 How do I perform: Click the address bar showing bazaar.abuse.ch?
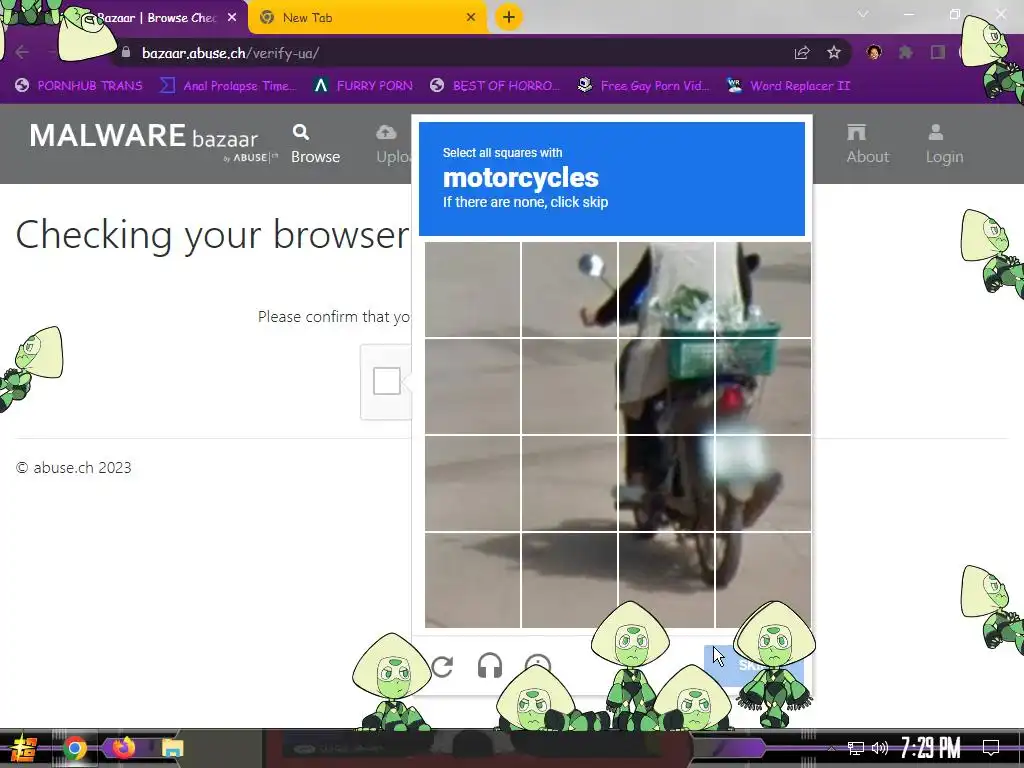tap(451, 53)
